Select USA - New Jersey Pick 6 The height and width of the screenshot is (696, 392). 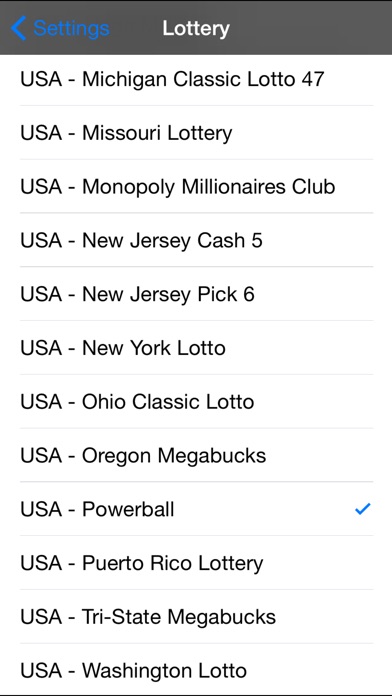[196, 294]
